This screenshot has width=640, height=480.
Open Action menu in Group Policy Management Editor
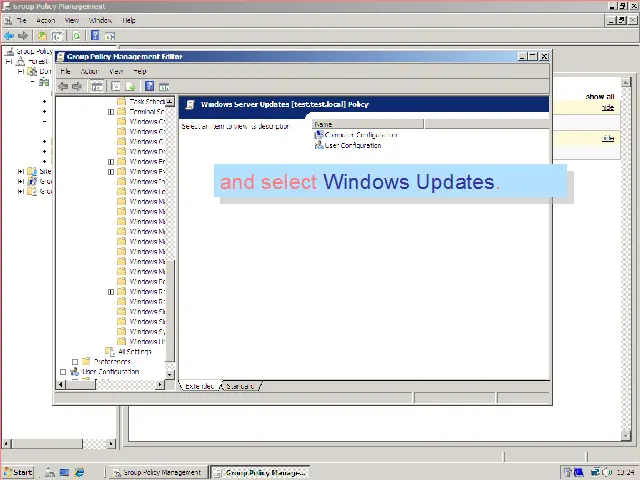tap(89, 71)
